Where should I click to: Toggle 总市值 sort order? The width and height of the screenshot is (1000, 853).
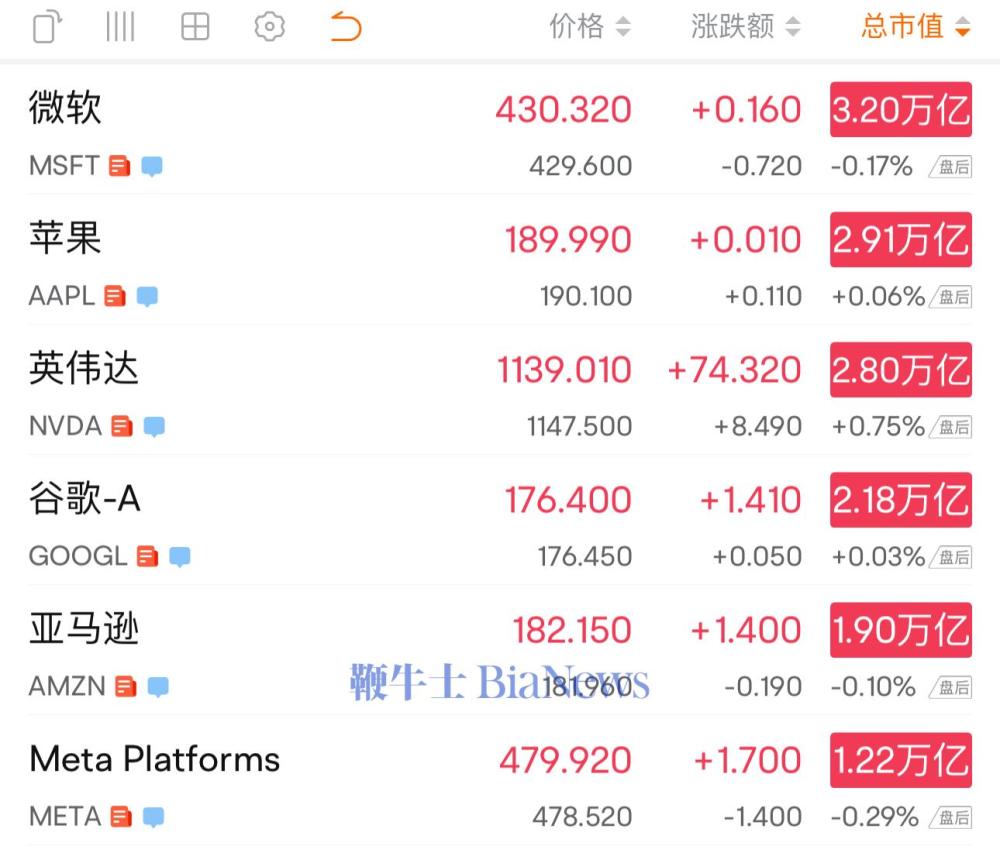[x=916, y=27]
